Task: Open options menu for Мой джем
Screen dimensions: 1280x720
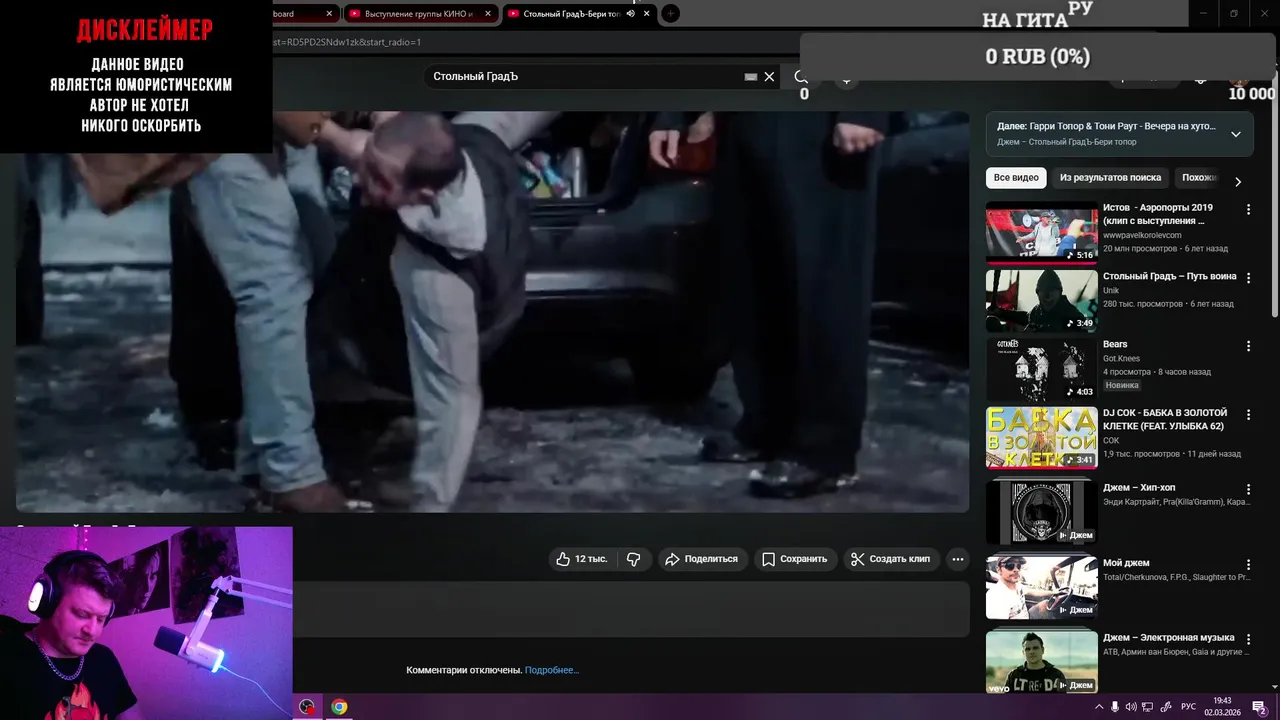Action: pyautogui.click(x=1248, y=564)
